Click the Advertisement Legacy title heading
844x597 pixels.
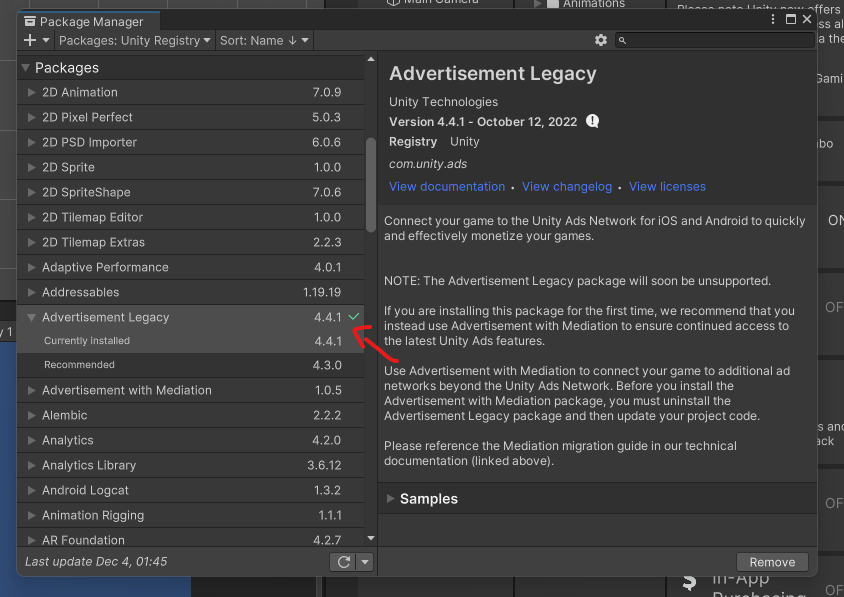pyautogui.click(x=493, y=74)
